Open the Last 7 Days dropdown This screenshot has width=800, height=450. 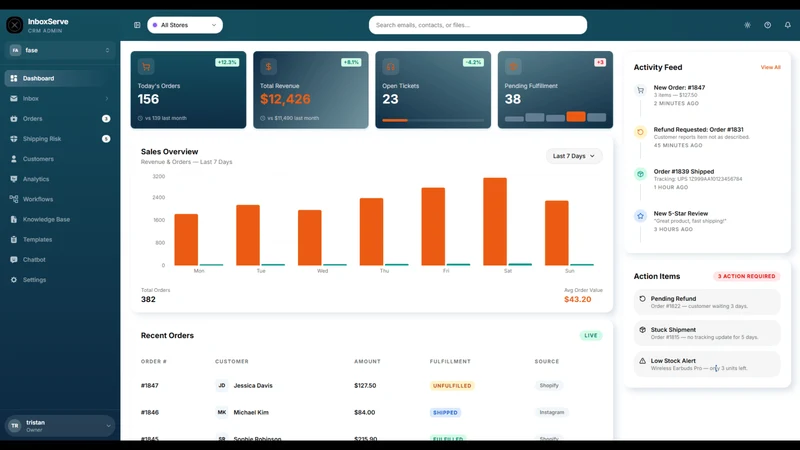coord(574,156)
